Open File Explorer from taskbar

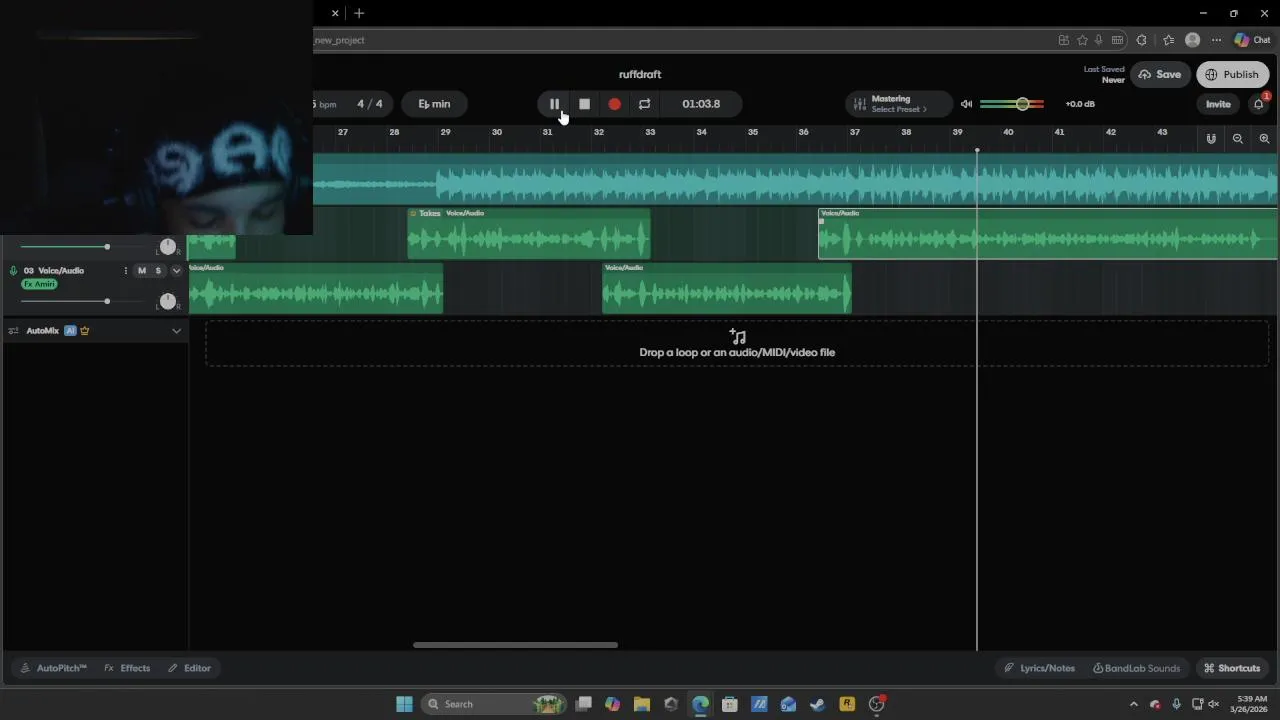(642, 704)
